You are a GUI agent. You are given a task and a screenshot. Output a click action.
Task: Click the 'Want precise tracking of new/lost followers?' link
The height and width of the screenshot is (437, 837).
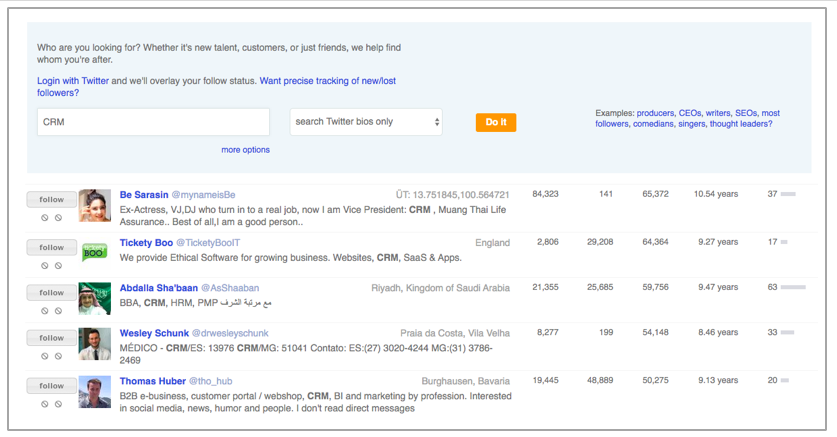[x=327, y=81]
